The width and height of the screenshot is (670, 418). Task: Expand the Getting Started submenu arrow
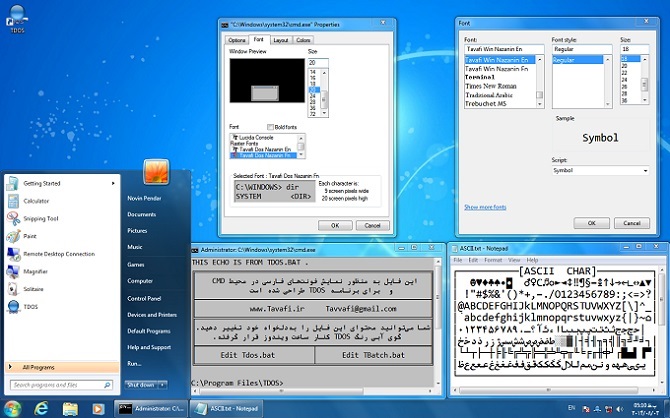pos(113,183)
